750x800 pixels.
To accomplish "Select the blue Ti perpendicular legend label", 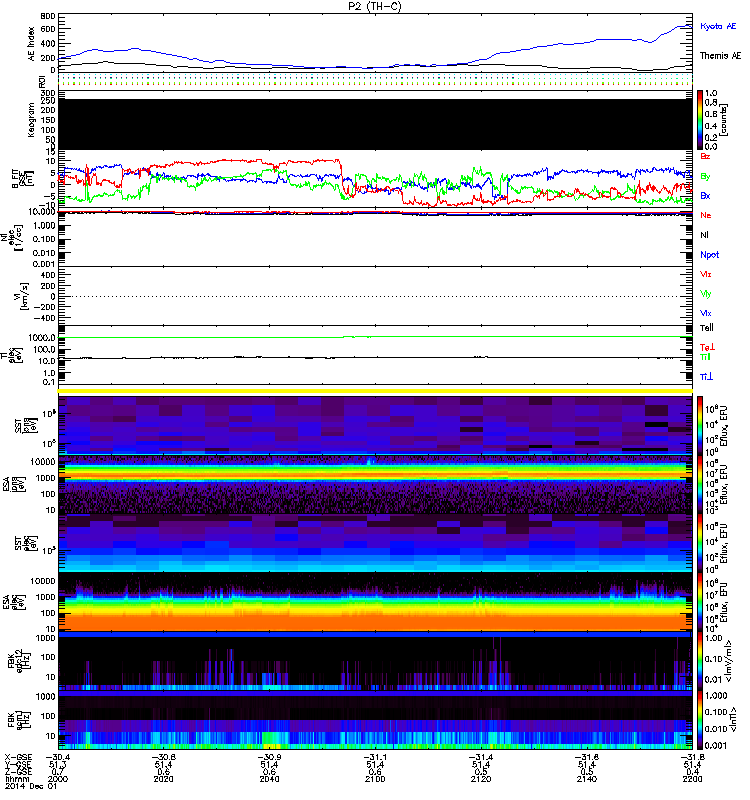I will coord(706,377).
